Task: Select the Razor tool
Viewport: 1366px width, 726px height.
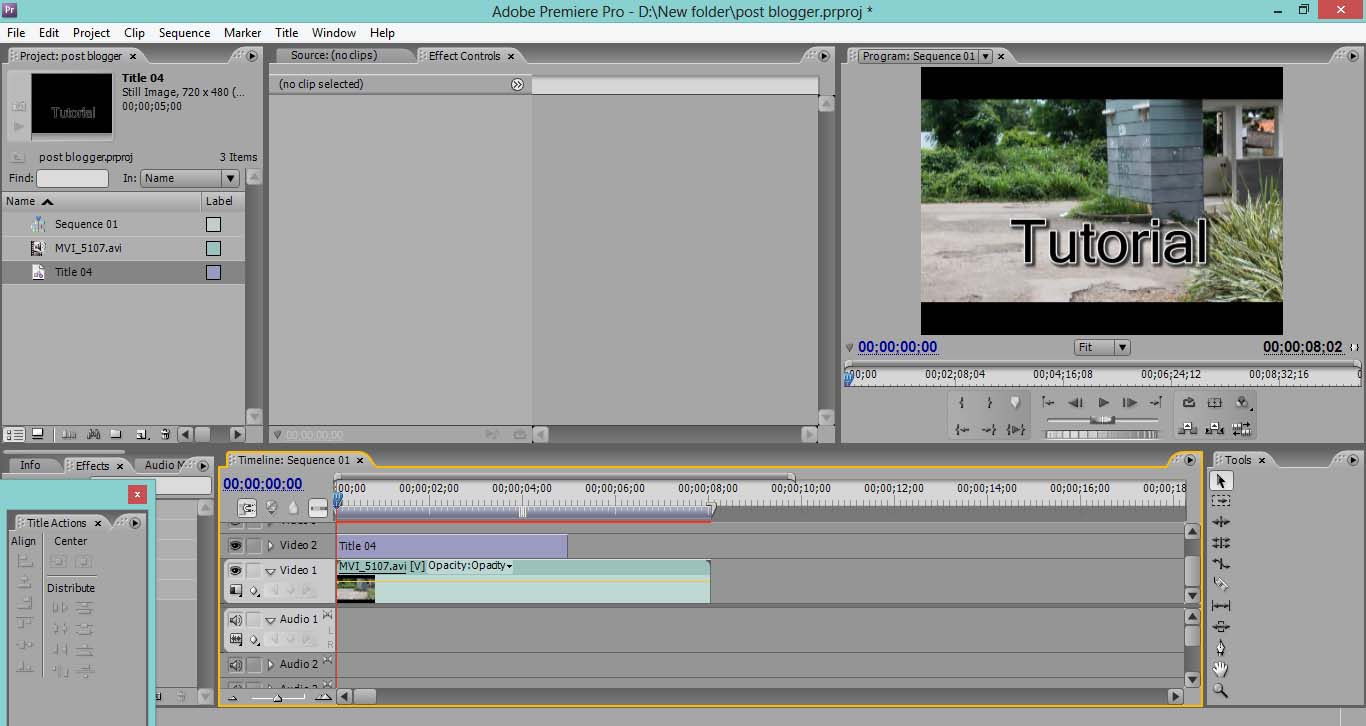Action: click(x=1220, y=584)
